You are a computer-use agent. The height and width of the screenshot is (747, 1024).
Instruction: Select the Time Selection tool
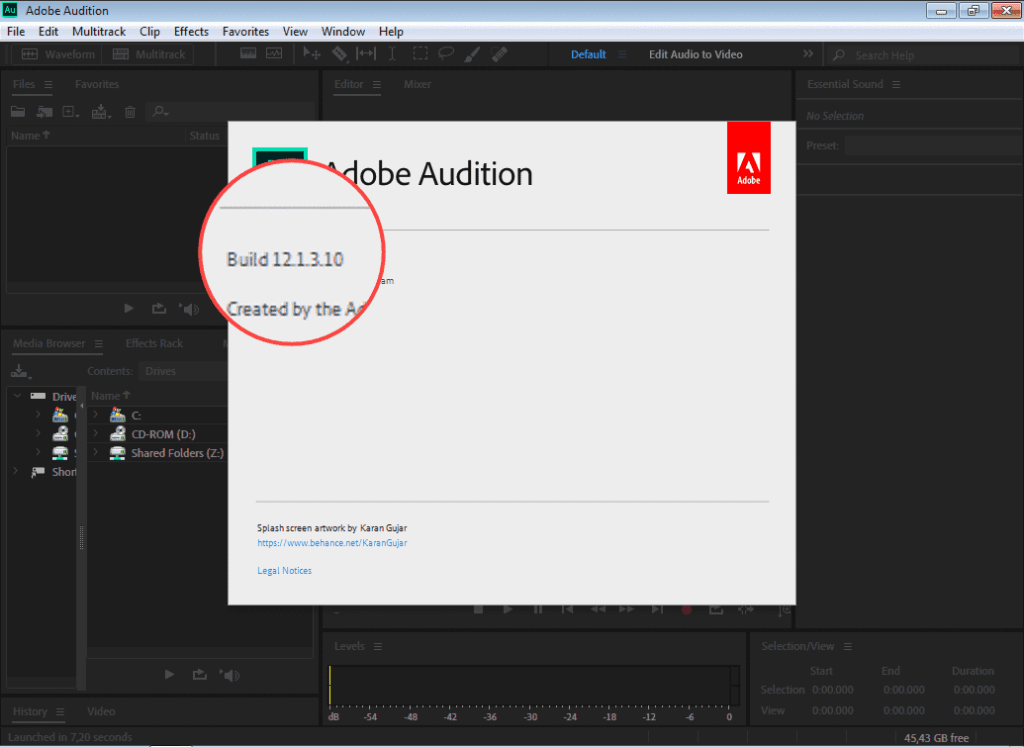tap(392, 54)
